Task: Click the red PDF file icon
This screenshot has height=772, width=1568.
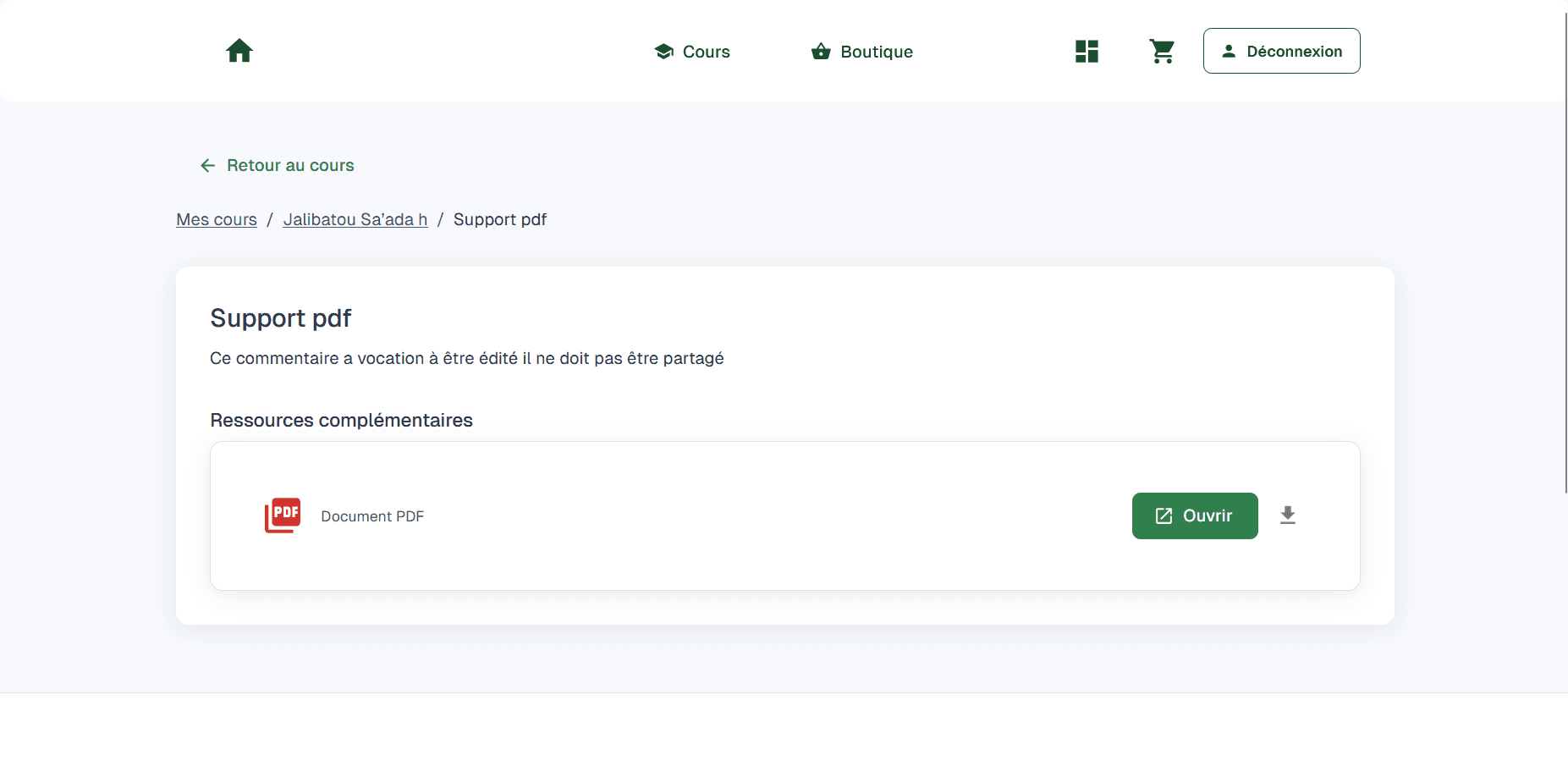Action: click(x=283, y=515)
